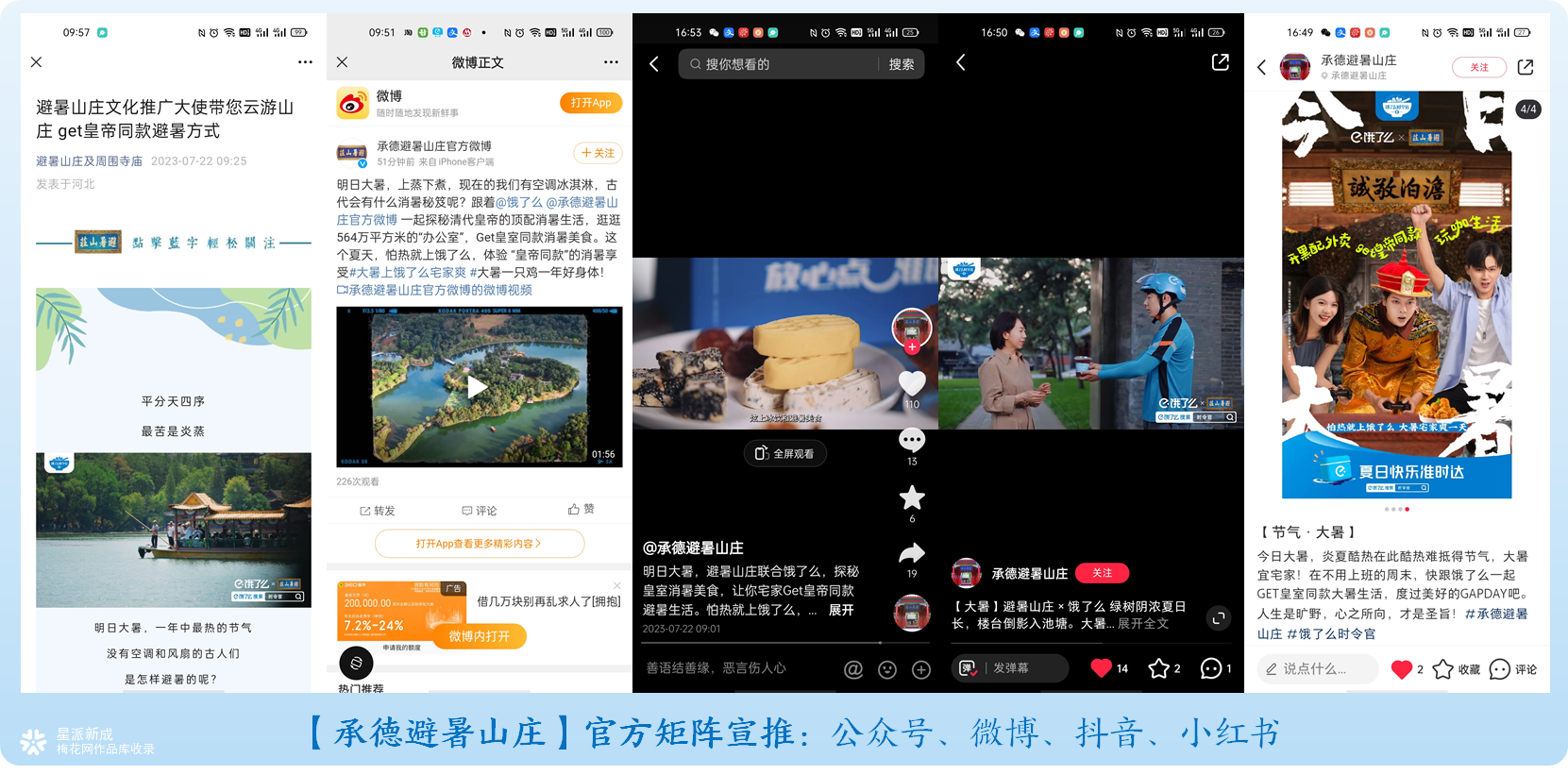The width and height of the screenshot is (1568, 775).
Task: Tap 打开App查看更多精彩内容 button
Action: click(480, 544)
